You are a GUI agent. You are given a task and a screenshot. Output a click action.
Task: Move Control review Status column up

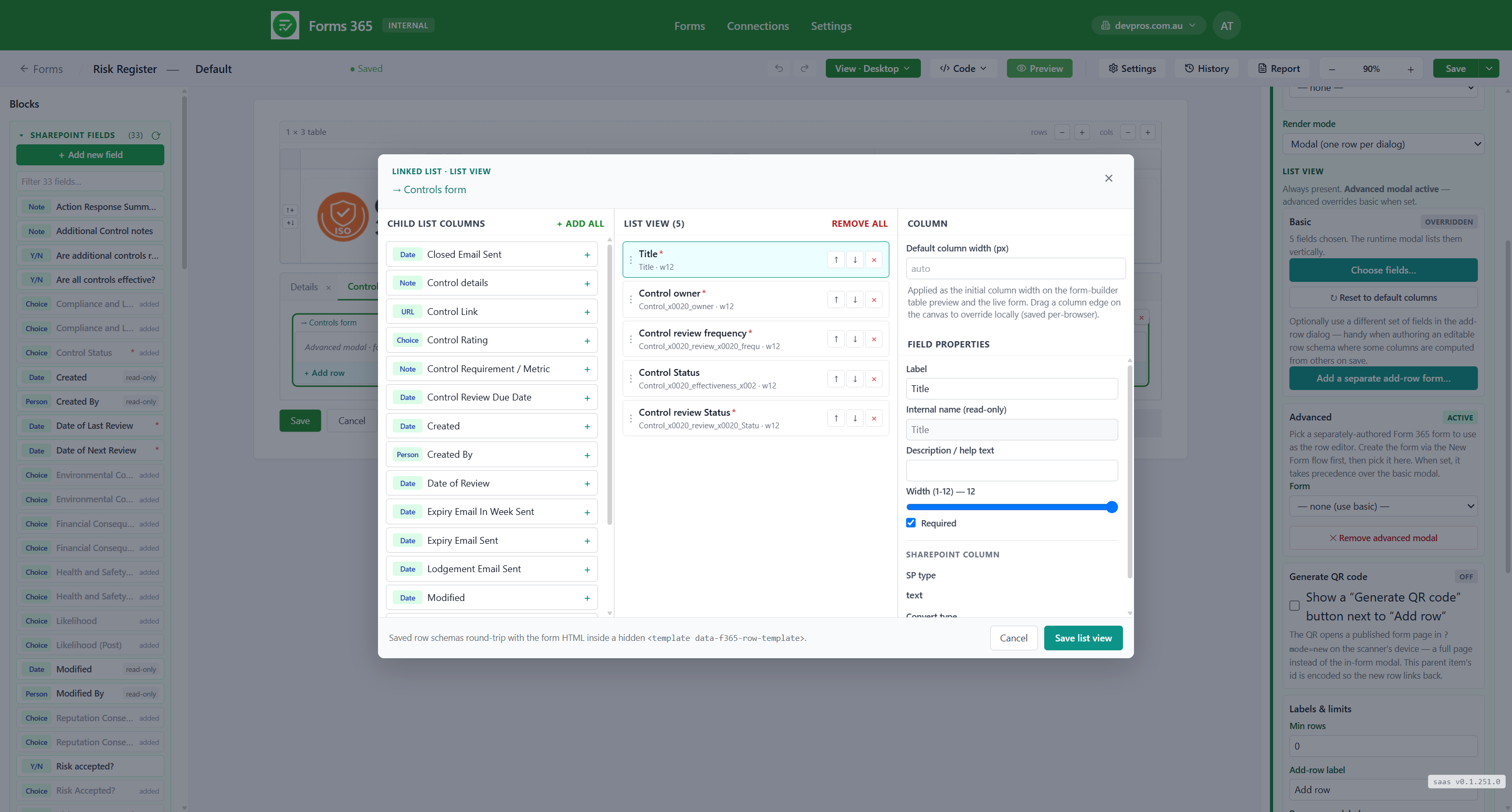click(x=836, y=418)
